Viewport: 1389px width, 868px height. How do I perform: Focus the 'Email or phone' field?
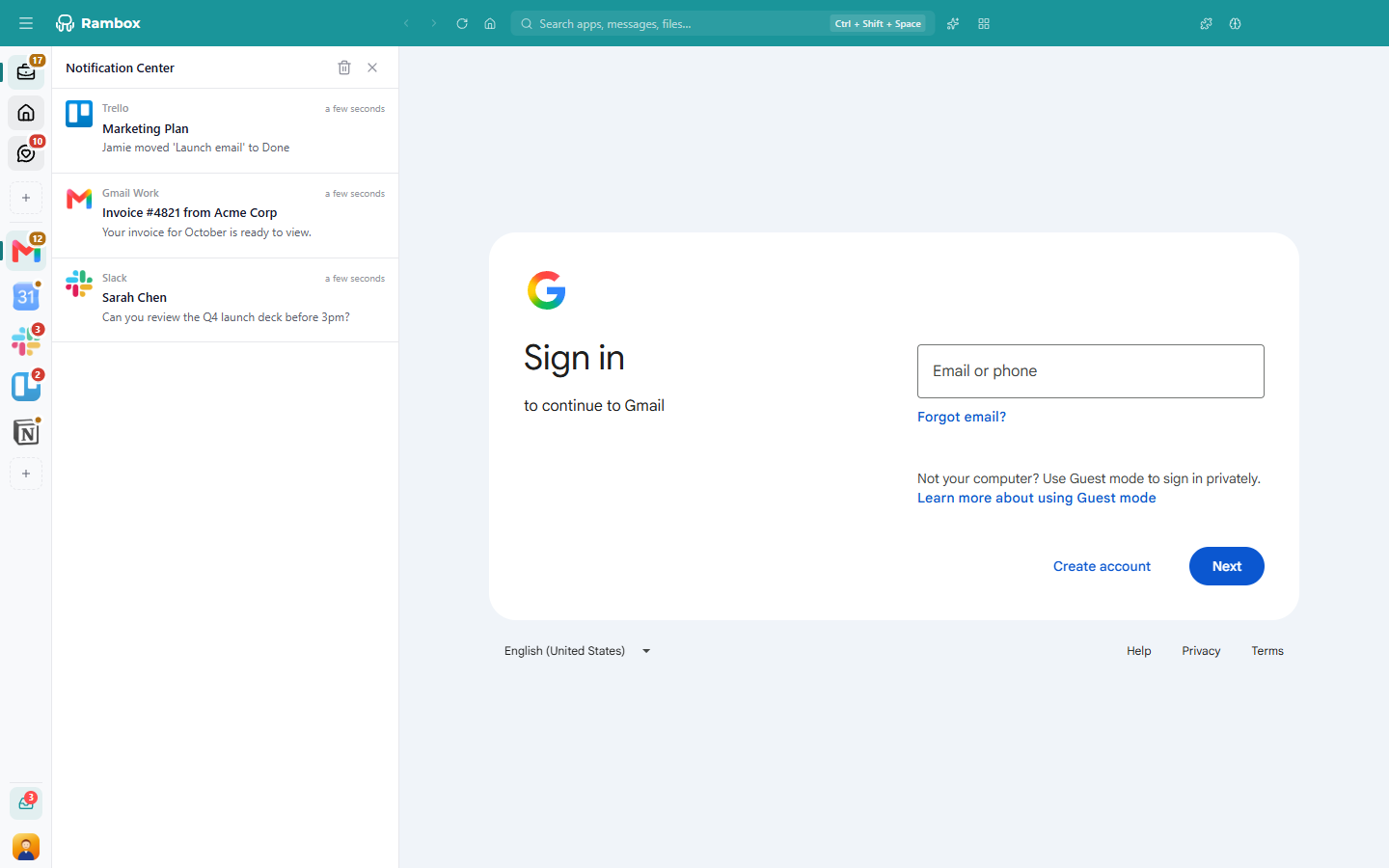[1091, 371]
